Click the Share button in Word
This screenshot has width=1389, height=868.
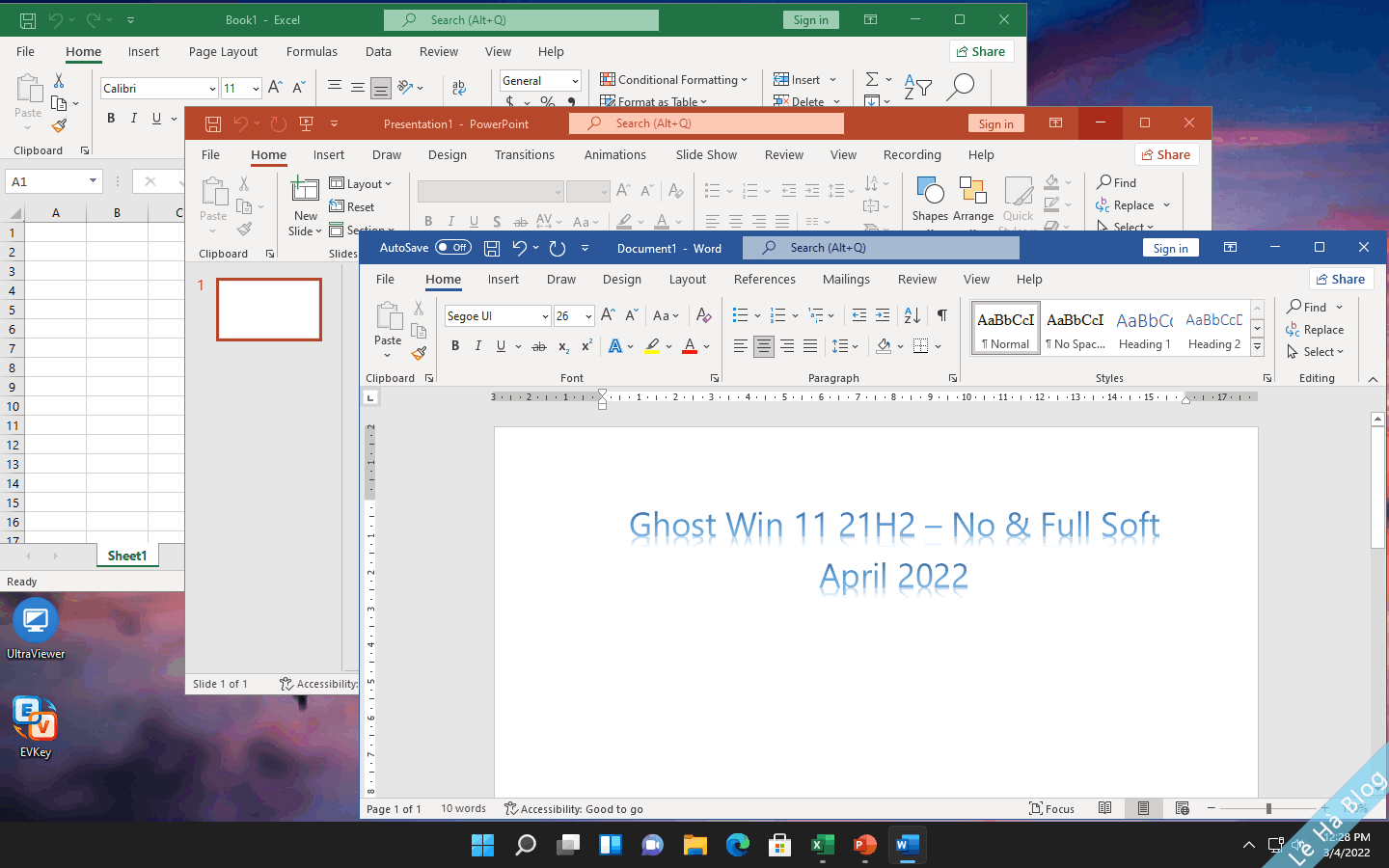tap(1341, 279)
